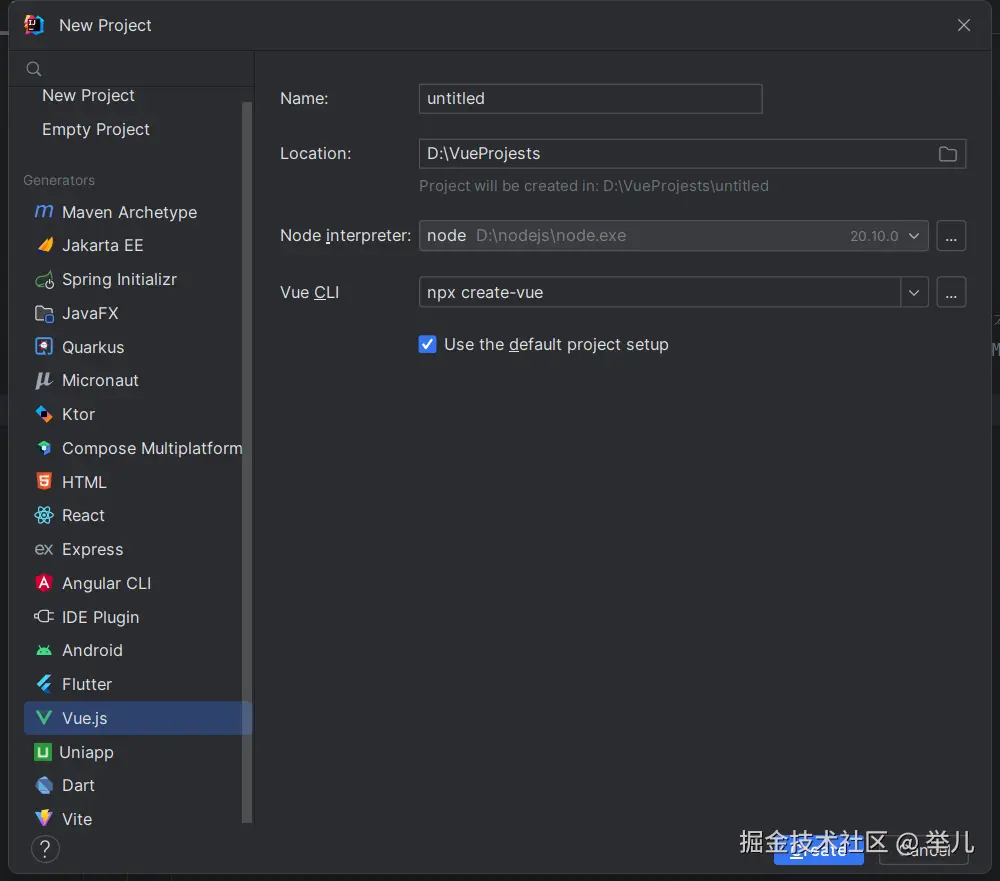Expand the Node interpreter dropdown arrow

[x=914, y=236]
